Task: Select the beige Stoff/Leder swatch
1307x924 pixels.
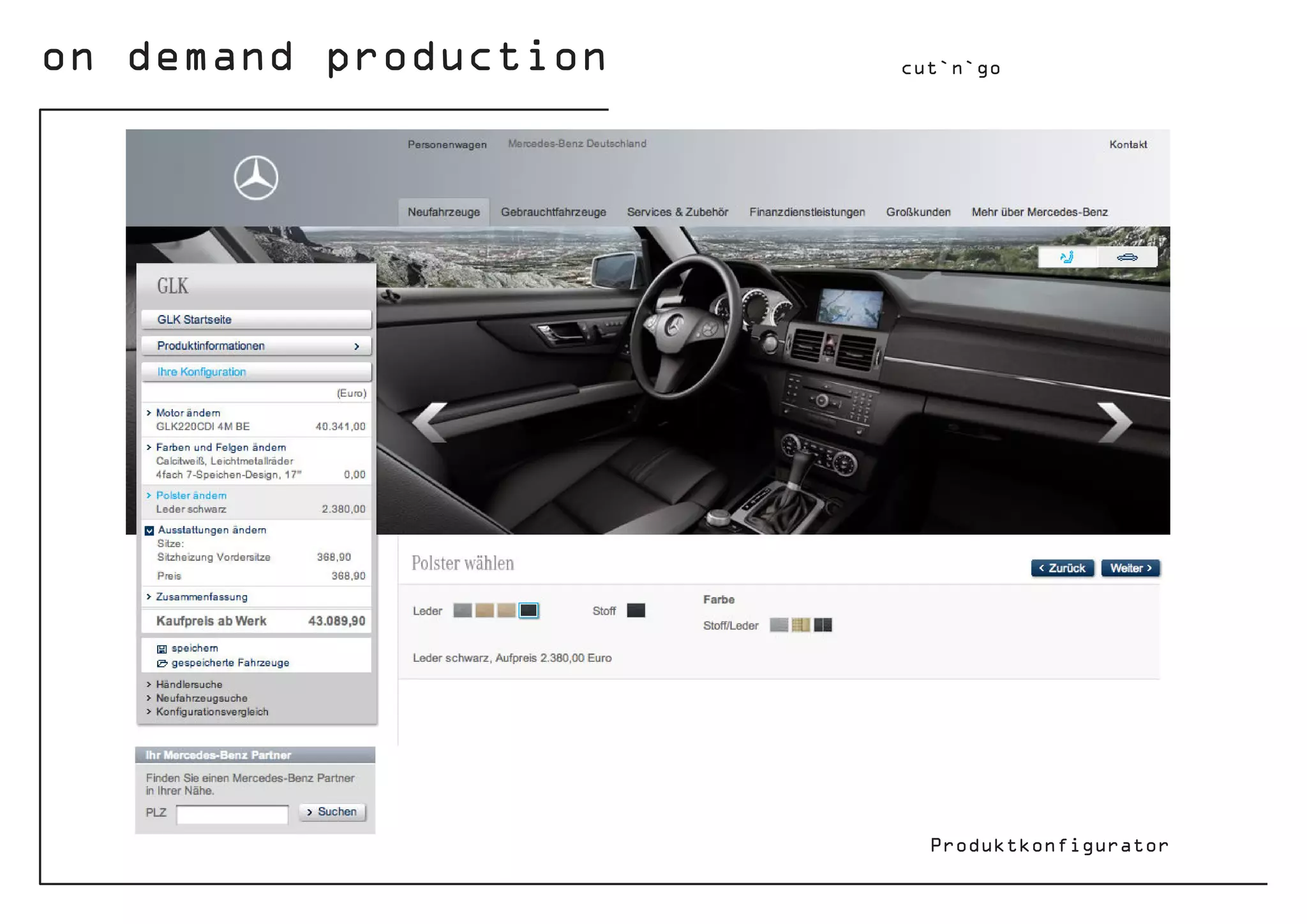Action: click(x=801, y=625)
